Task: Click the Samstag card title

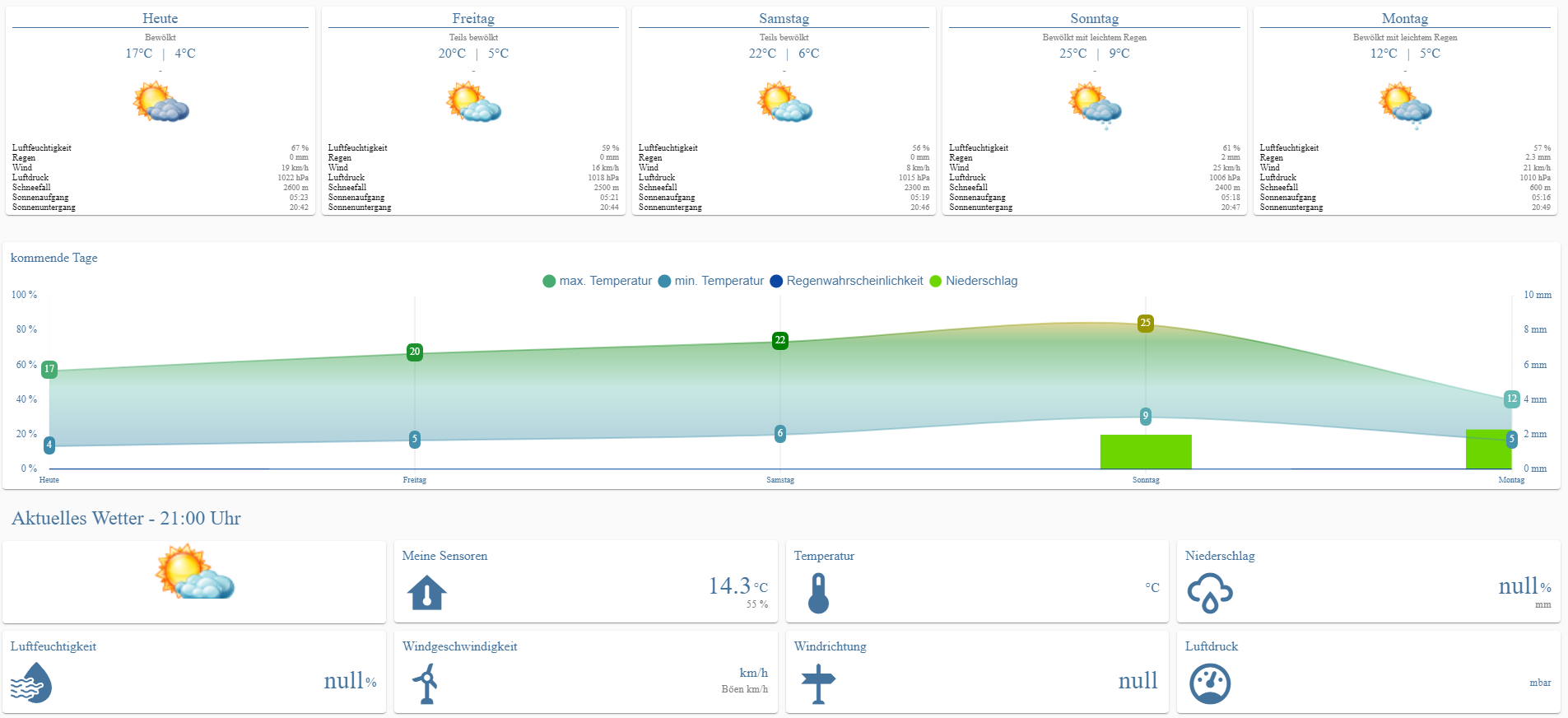Action: (784, 18)
